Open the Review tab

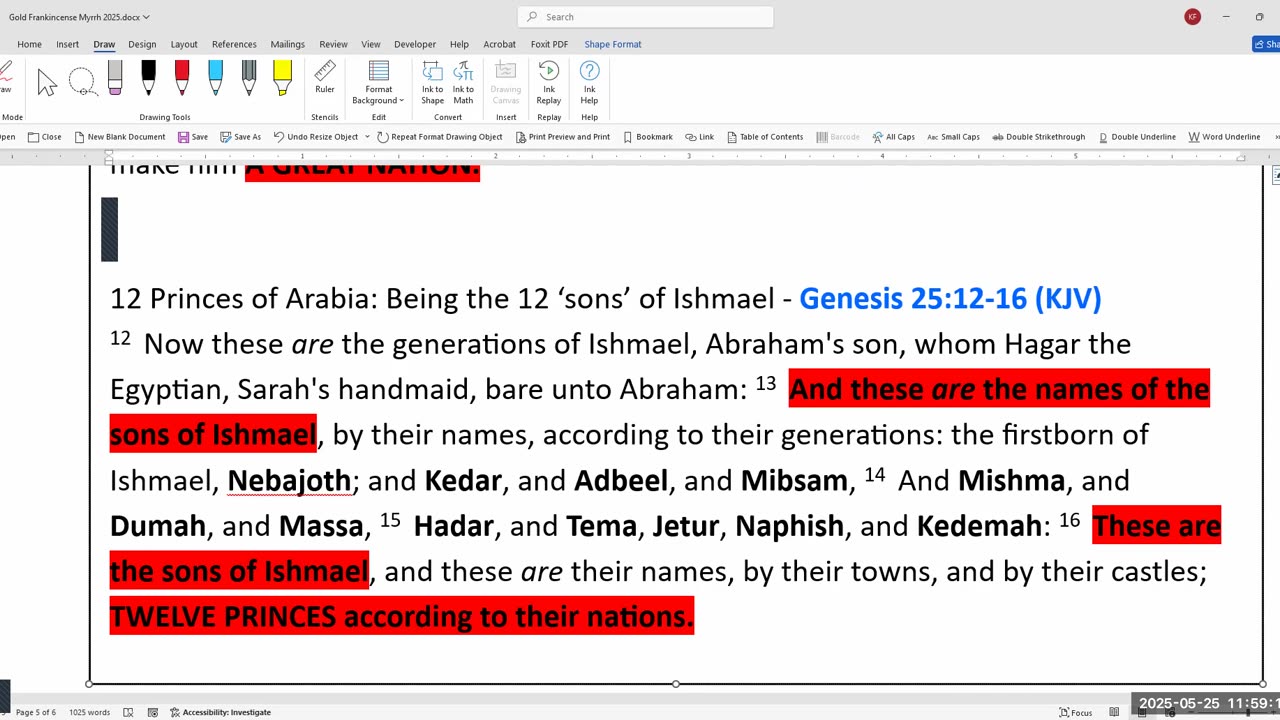[x=333, y=44]
